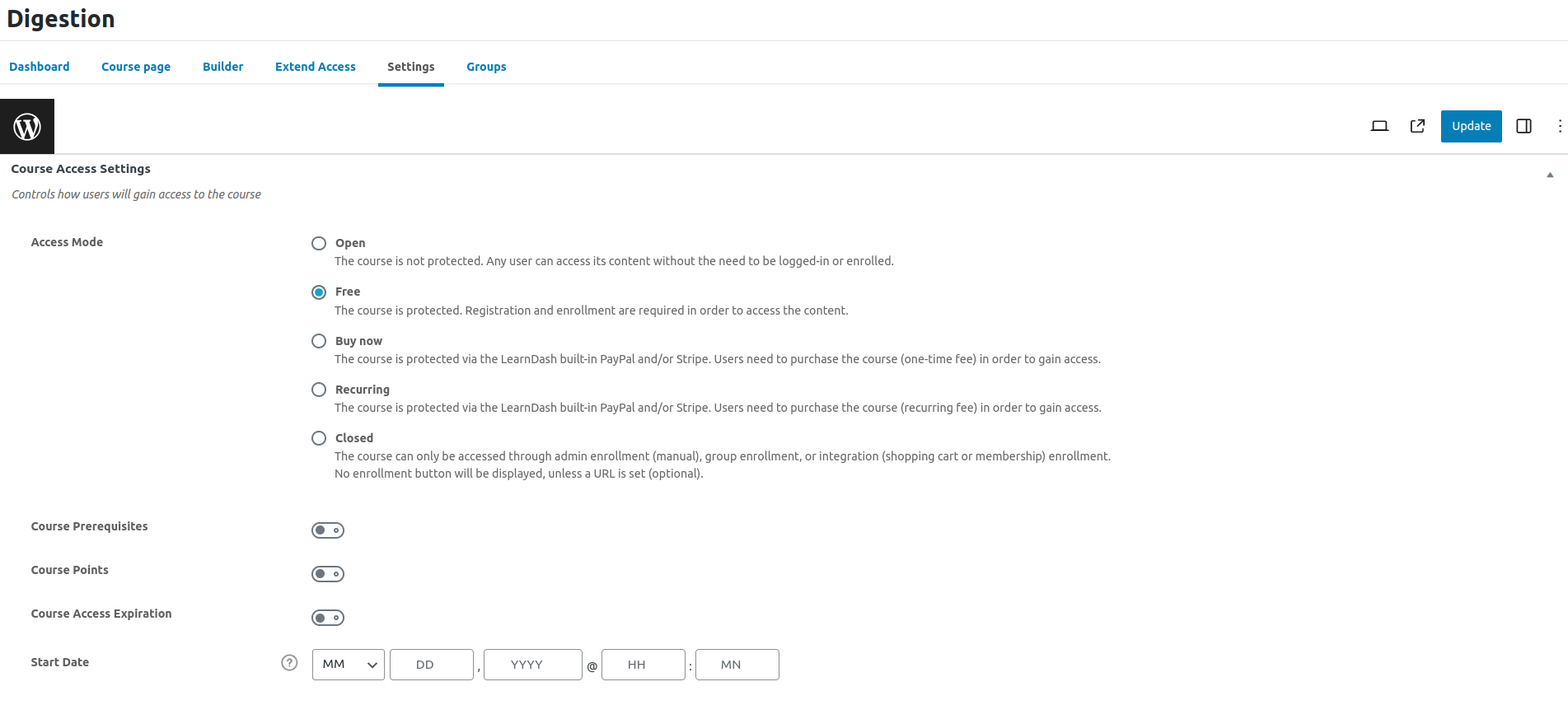The image size is (1568, 705).
Task: Choose the Buy now access mode
Action: click(x=319, y=341)
